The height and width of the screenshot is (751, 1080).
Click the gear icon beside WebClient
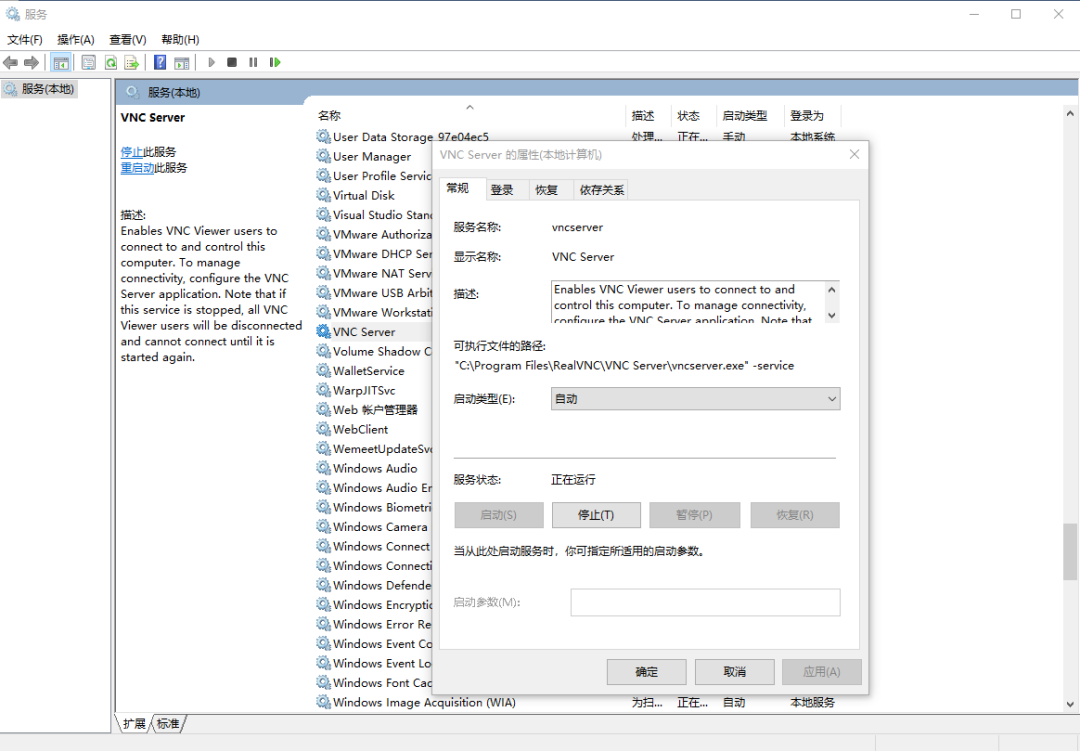(323, 429)
